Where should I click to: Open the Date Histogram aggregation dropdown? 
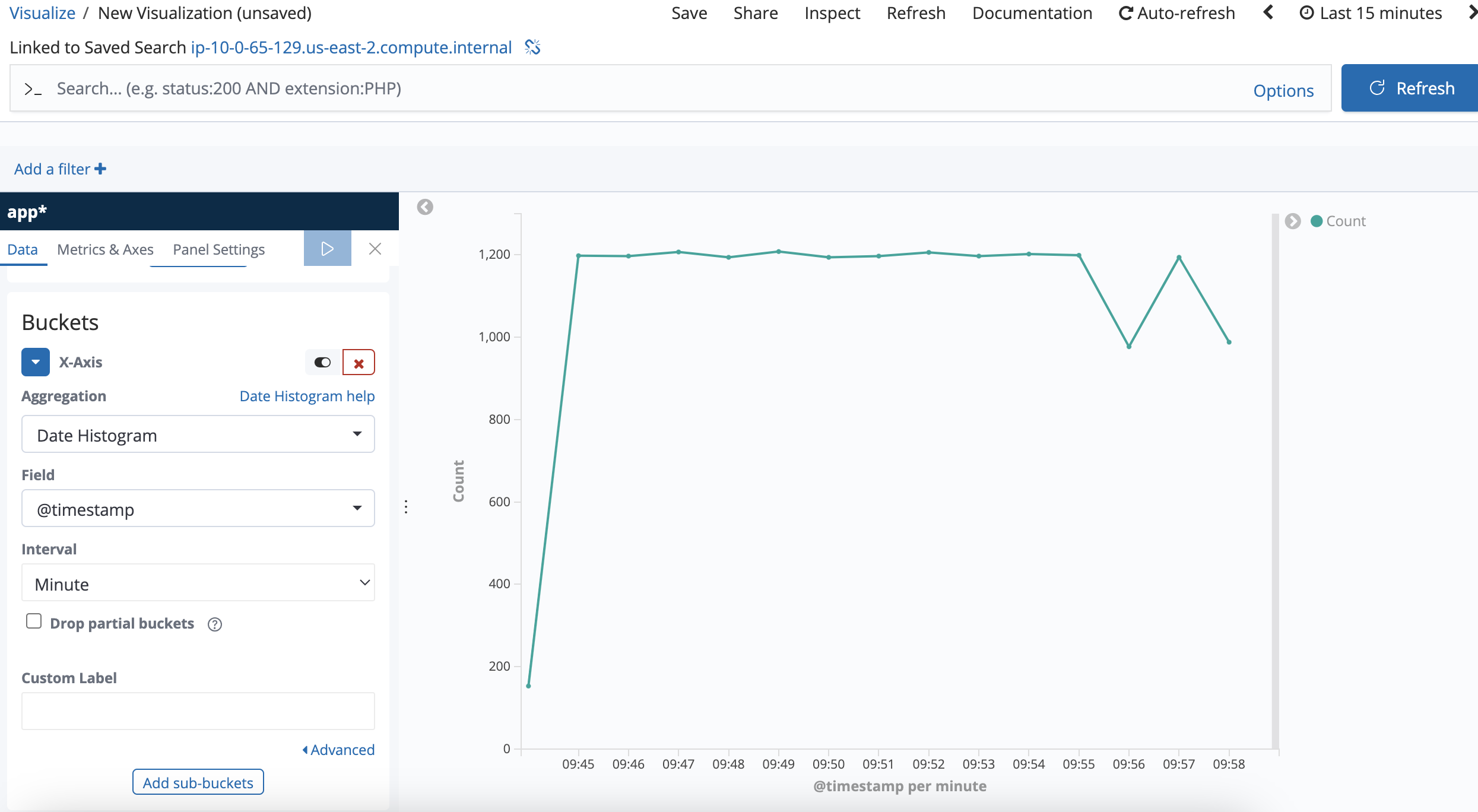point(198,434)
